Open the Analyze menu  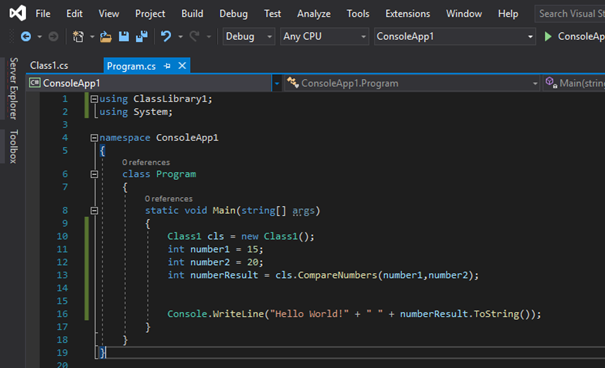click(314, 14)
